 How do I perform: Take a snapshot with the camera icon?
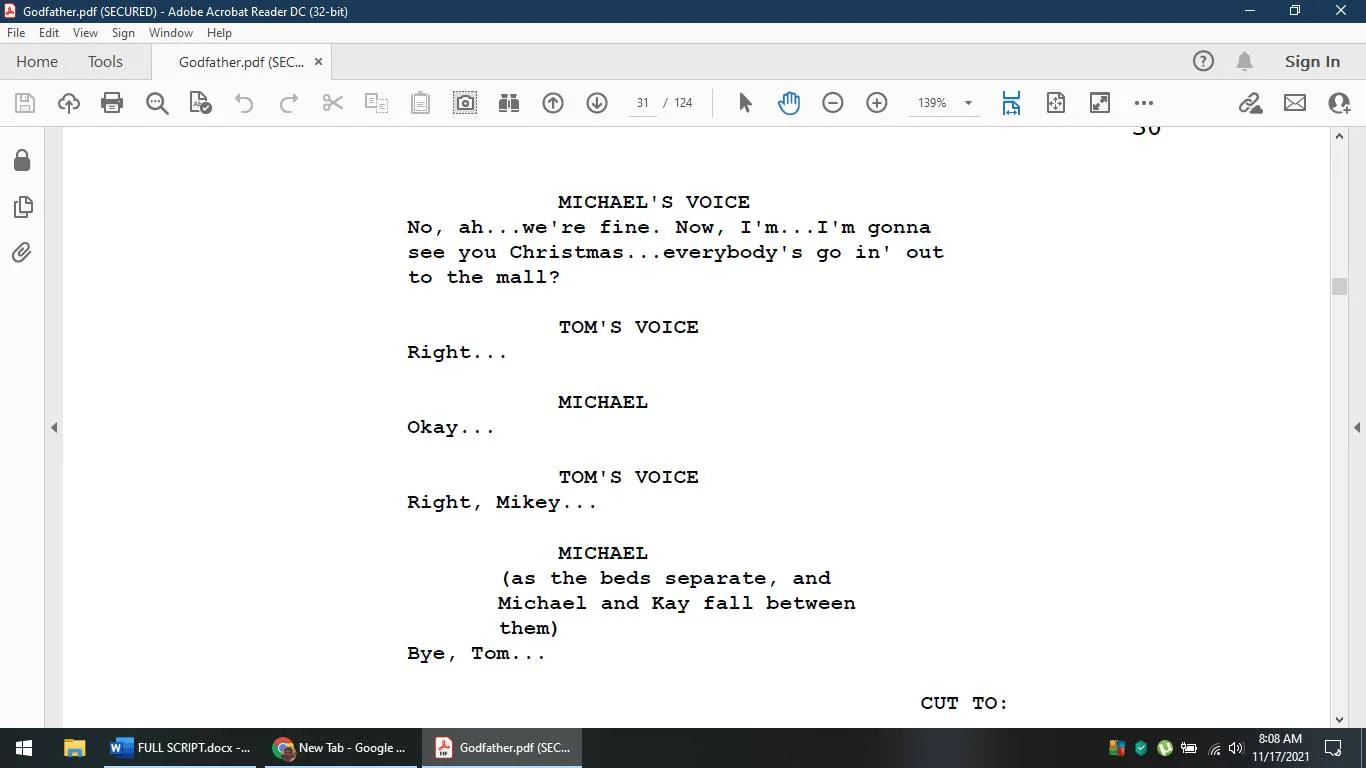[465, 103]
